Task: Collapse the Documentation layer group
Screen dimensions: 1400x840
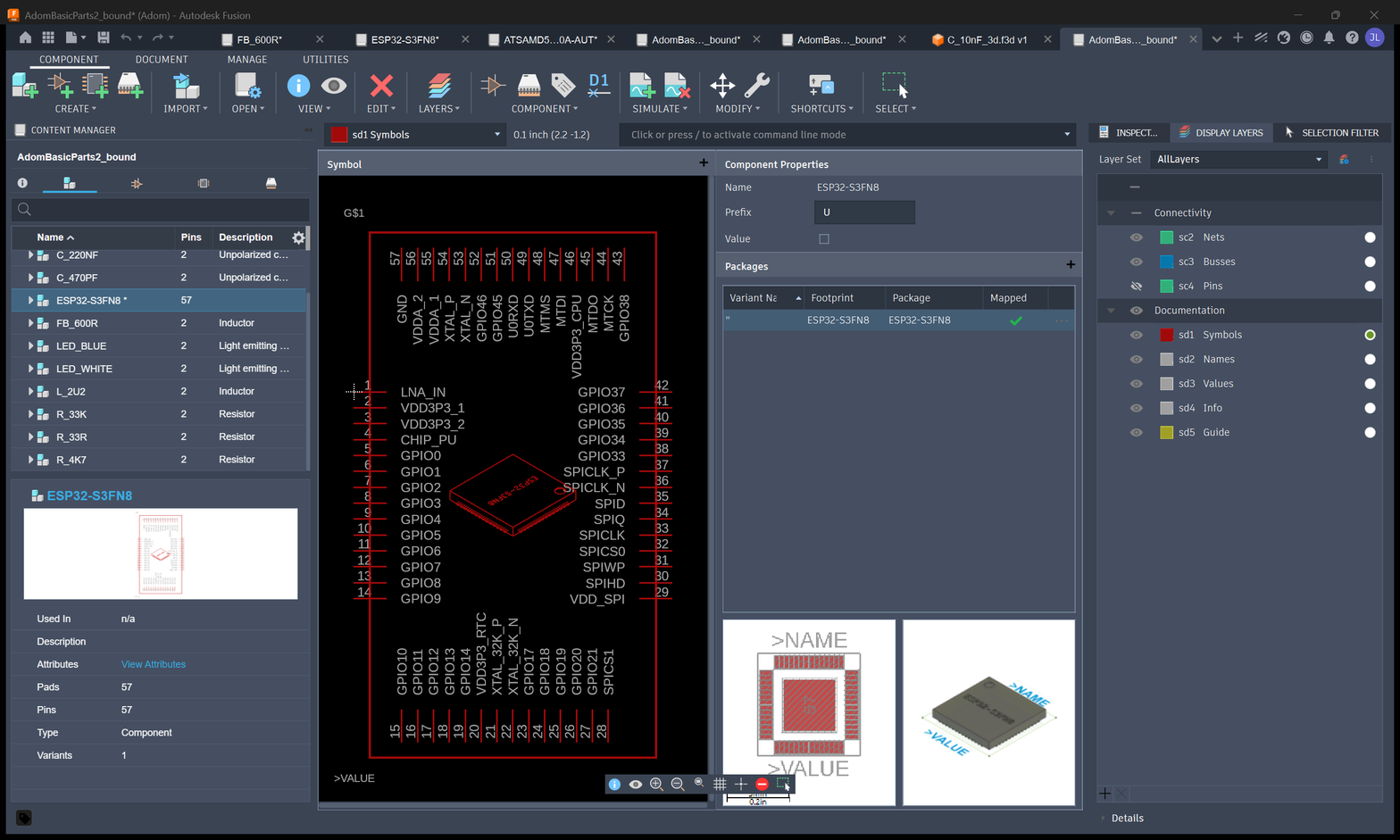Action: (1111, 311)
